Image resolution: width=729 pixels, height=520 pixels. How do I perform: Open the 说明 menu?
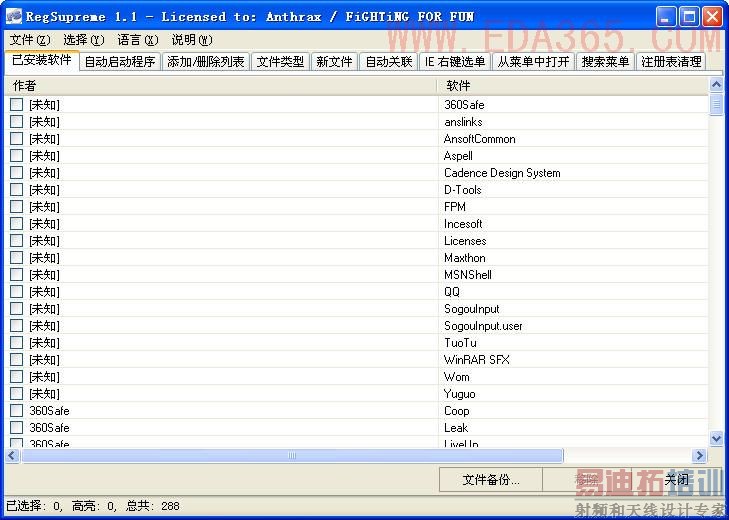click(192, 40)
